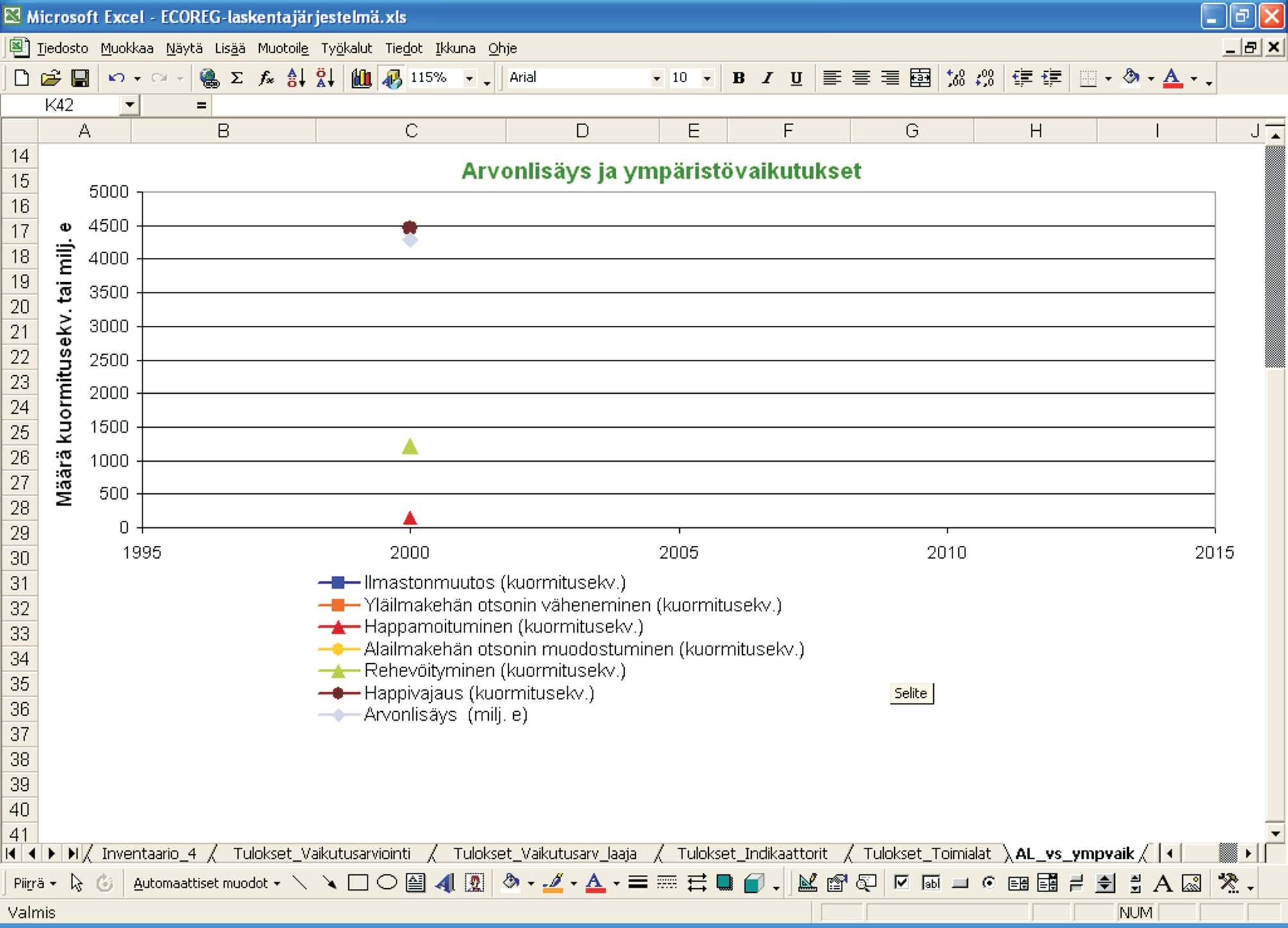Insert a text box from Drawing toolbar
1288x928 pixels.
pyautogui.click(x=416, y=883)
